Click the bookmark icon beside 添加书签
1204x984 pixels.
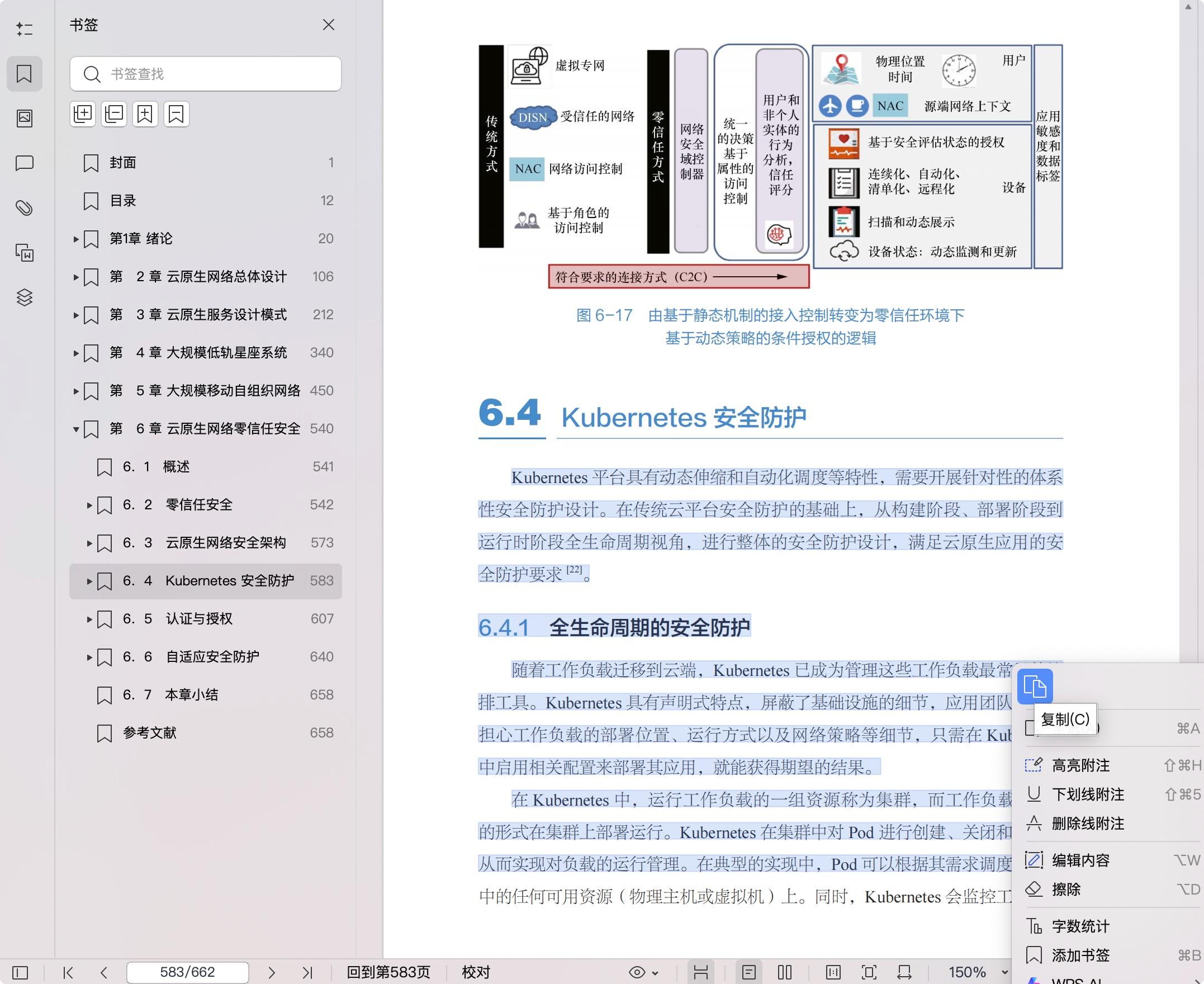tap(1034, 955)
